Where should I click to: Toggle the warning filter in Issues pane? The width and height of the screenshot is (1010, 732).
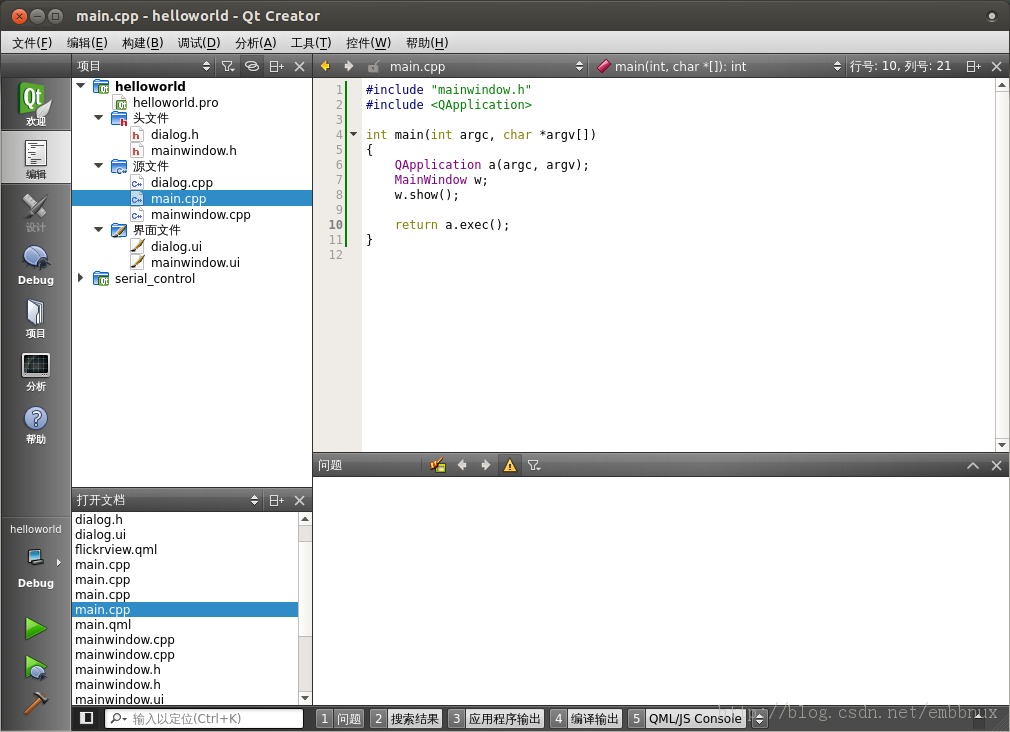coord(510,465)
